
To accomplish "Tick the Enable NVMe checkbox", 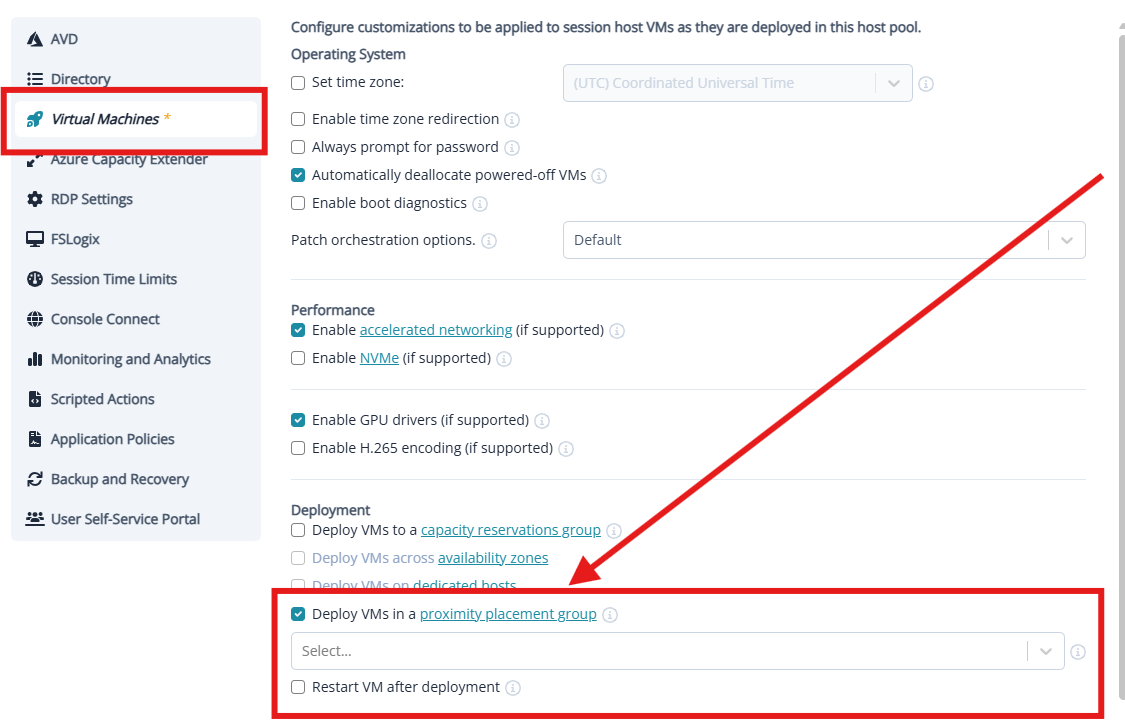I will tap(298, 358).
